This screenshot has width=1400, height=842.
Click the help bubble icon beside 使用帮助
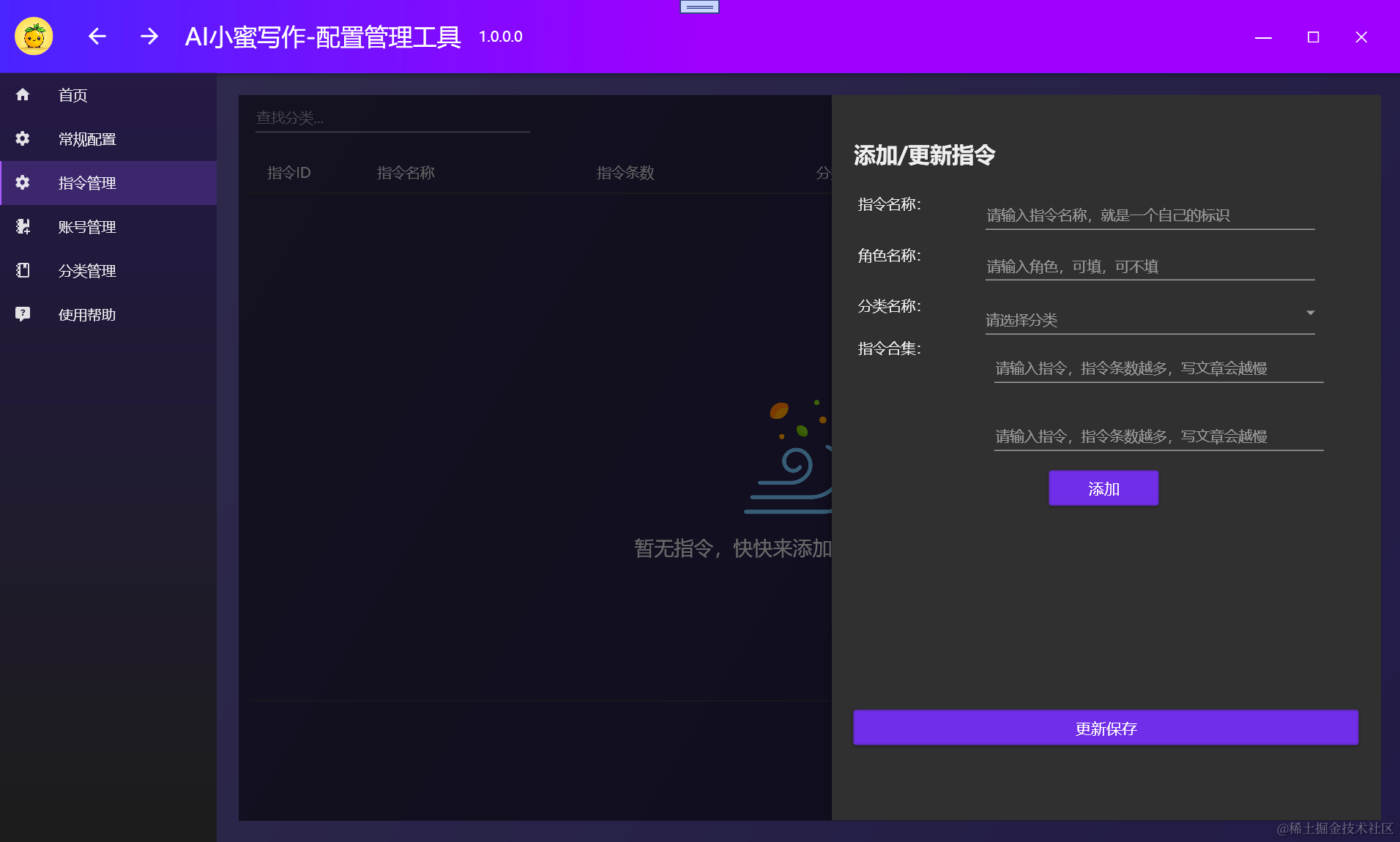(23, 314)
